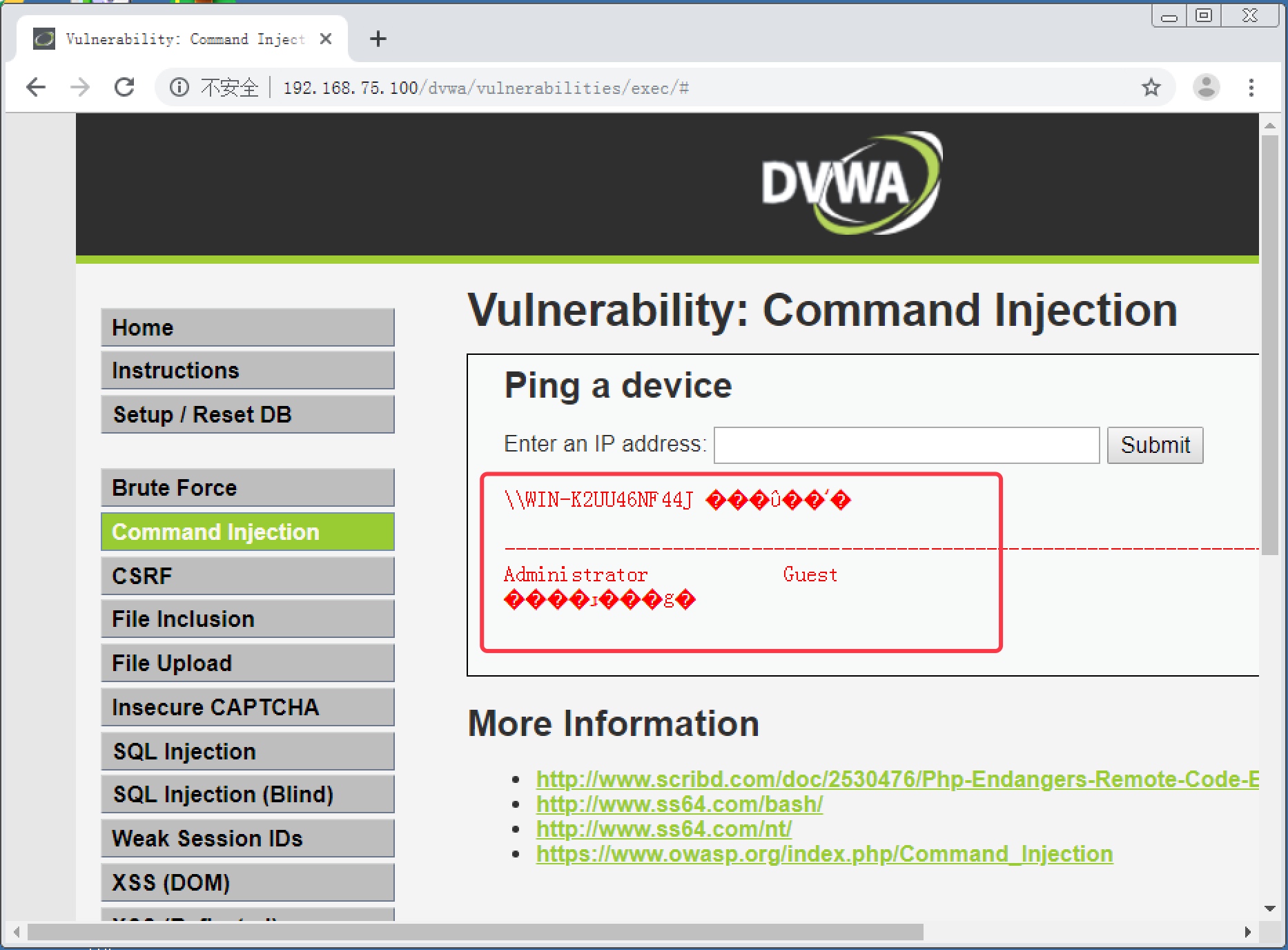Click the vertical scrollbar down arrow
The image size is (1288, 950).
[x=1270, y=909]
